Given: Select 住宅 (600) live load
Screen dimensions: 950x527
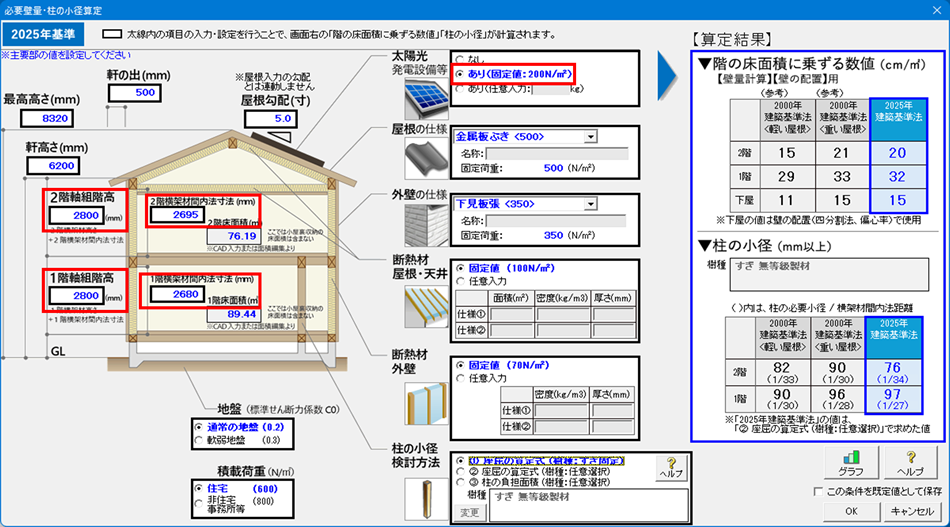Looking at the screenshot, I should tap(198, 488).
